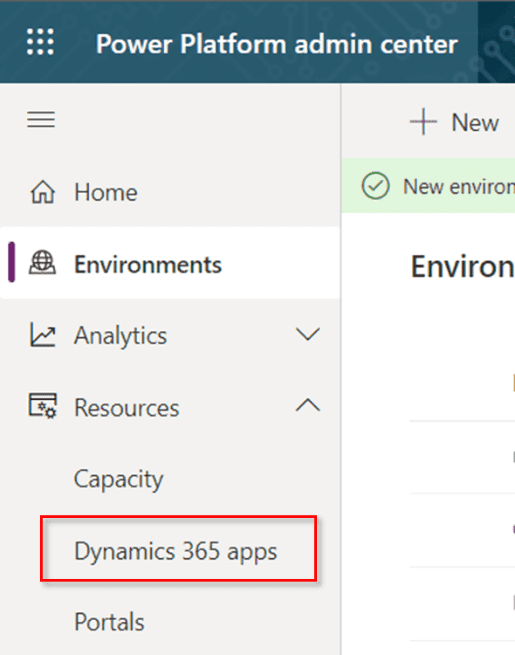Click the plus icon beside New
Screen dimensions: 515x655
(x=423, y=122)
